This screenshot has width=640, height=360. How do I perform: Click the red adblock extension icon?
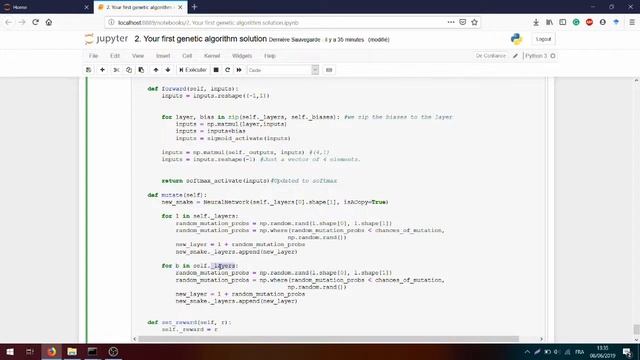589,22
